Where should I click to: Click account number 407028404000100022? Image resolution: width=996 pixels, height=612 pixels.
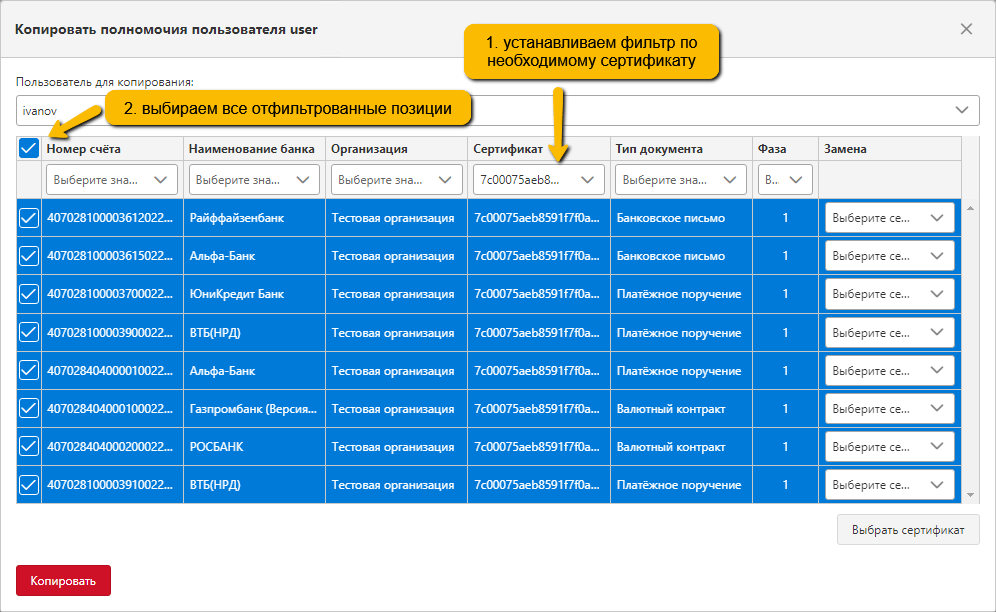click(x=110, y=409)
